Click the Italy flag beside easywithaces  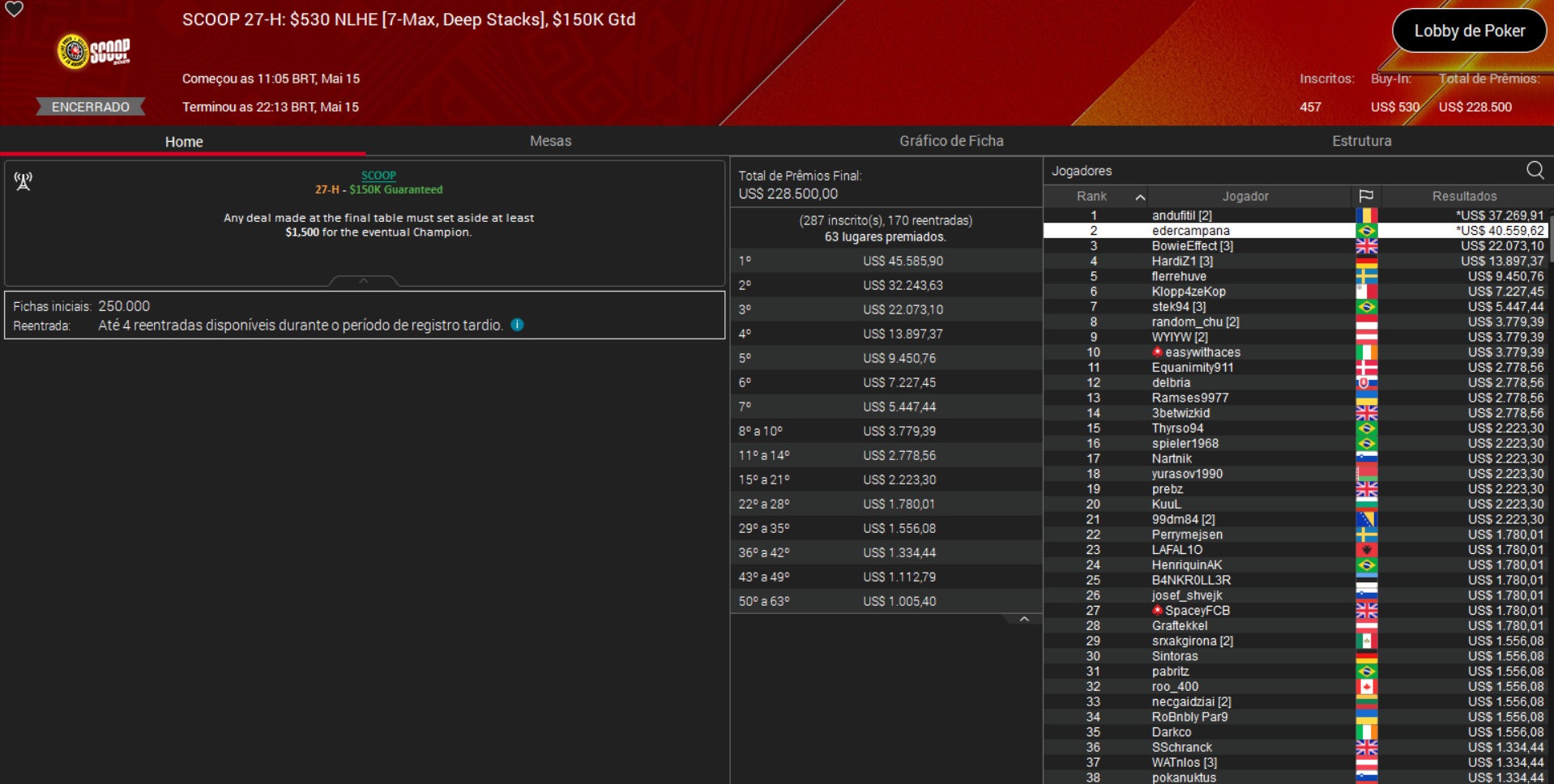click(1366, 352)
